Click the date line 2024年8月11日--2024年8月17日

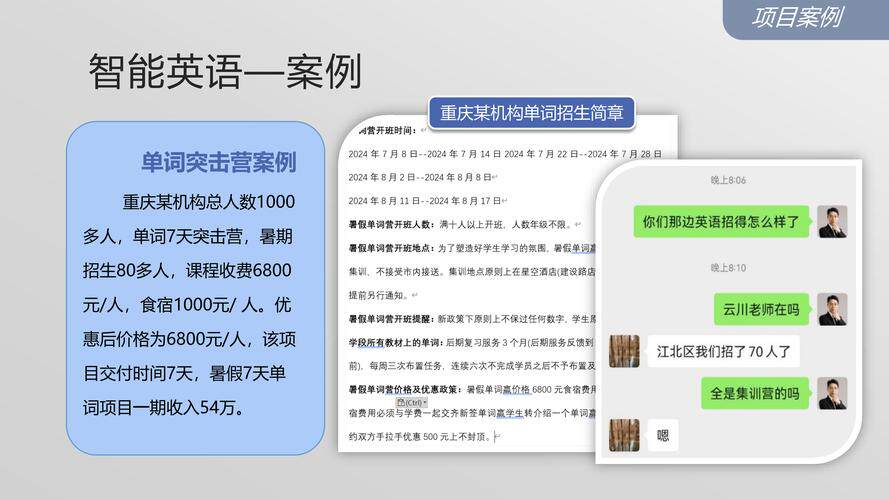(427, 201)
